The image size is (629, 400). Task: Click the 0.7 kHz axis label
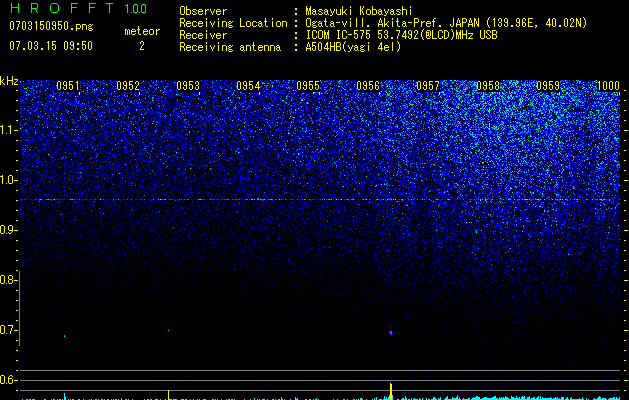coord(8,330)
